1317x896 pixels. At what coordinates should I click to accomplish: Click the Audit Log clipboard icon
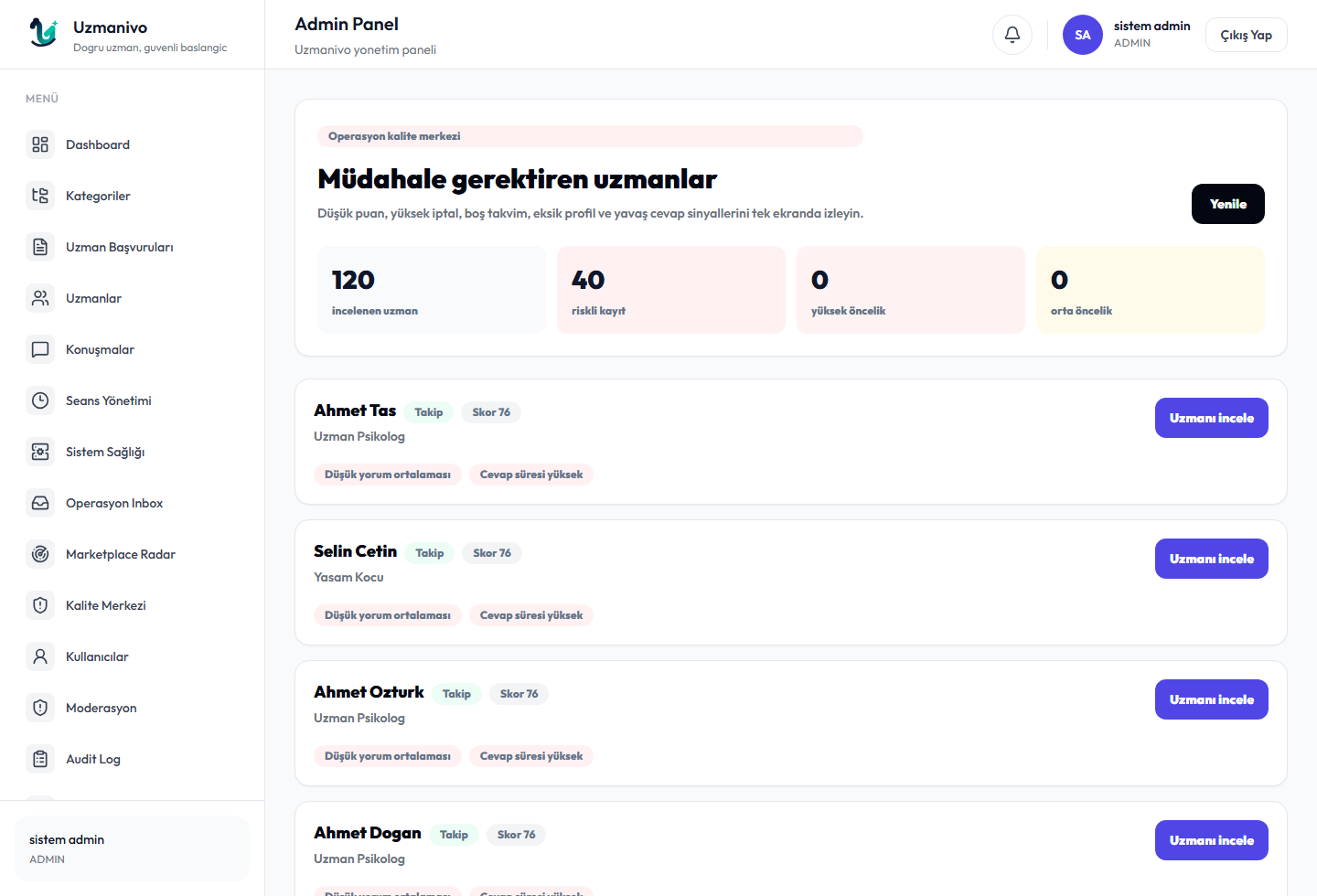[40, 759]
